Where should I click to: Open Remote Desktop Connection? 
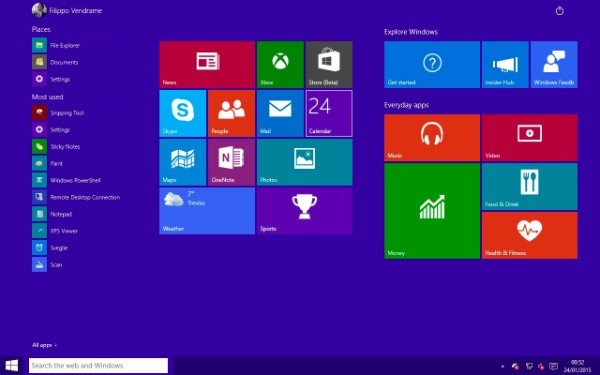point(76,197)
